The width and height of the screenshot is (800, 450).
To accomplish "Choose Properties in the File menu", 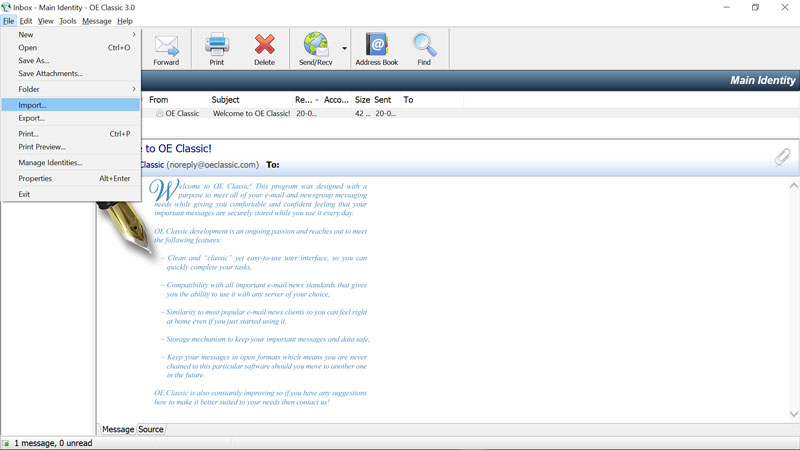I will (x=71, y=179).
